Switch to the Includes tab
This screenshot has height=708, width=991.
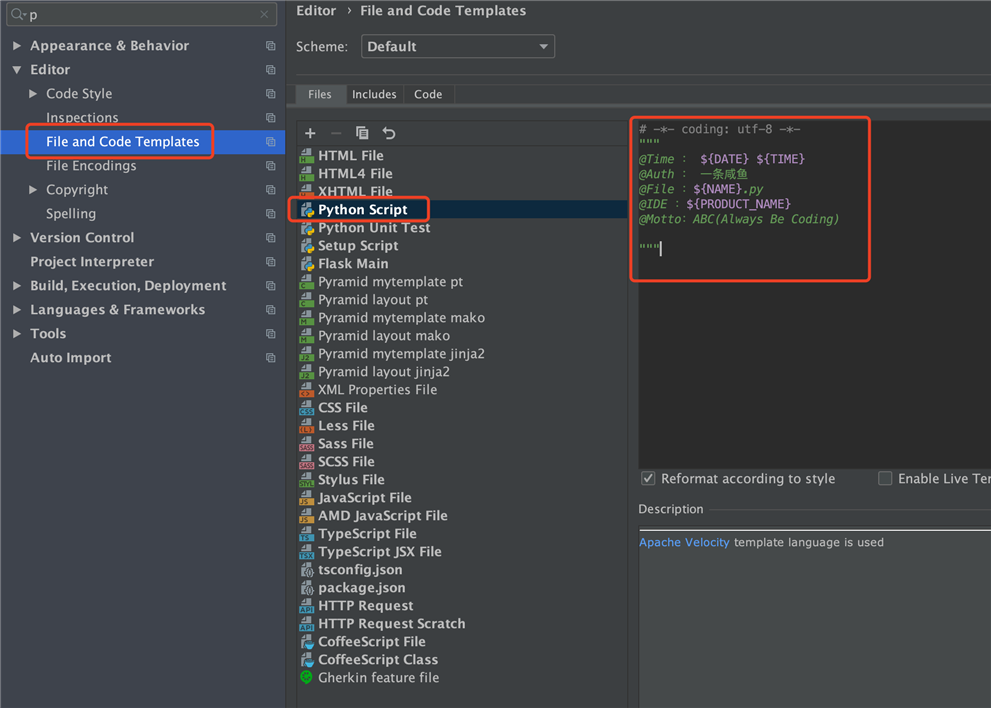[x=374, y=94]
